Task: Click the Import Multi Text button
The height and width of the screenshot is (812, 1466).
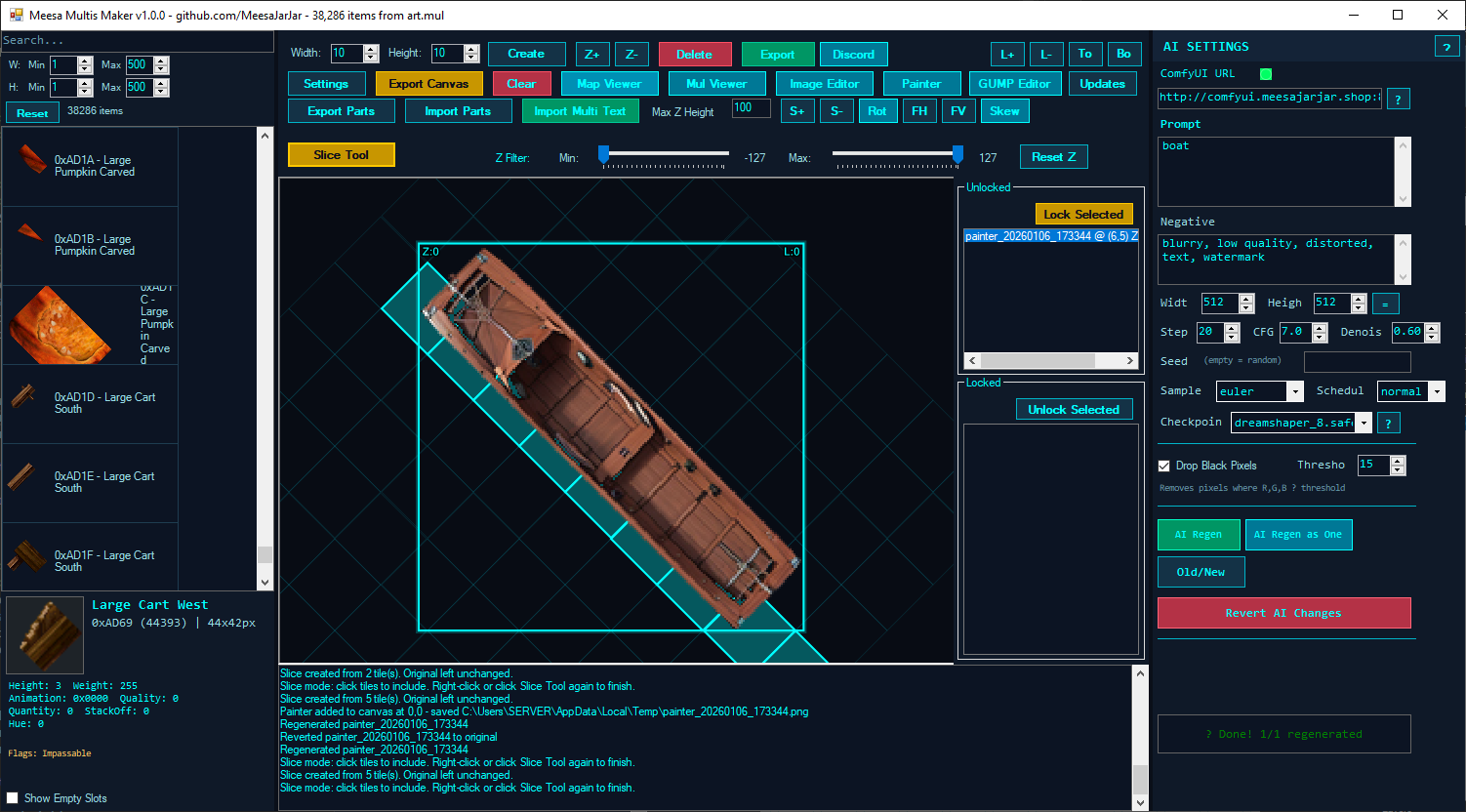Action: coord(580,111)
